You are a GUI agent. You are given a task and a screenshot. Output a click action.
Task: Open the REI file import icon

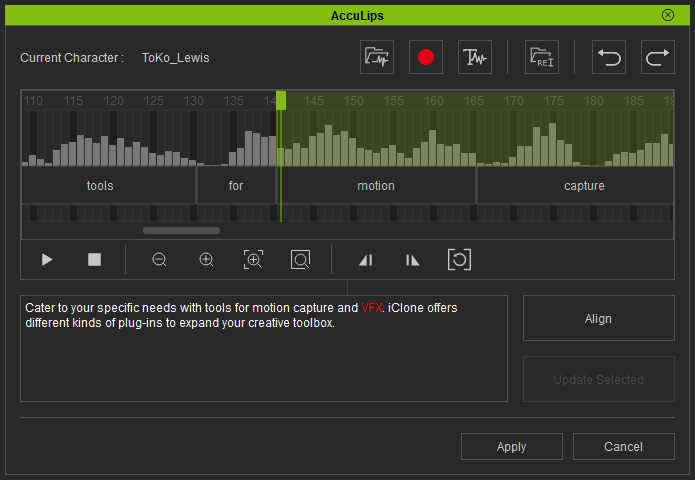[542, 58]
